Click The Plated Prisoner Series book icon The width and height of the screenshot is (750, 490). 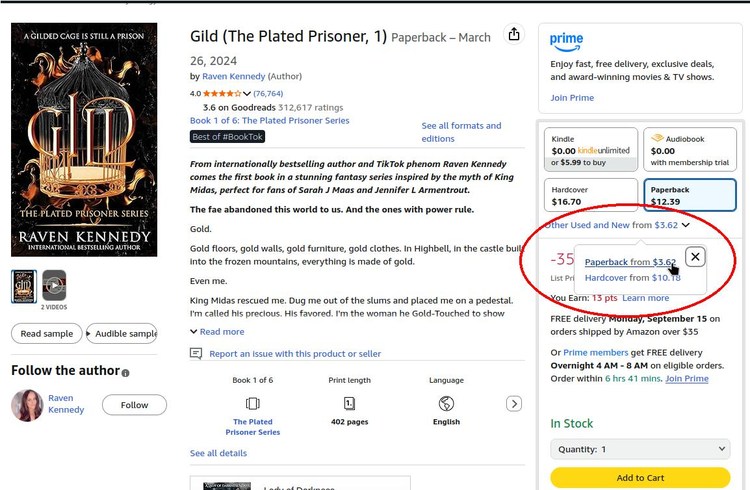[x=252, y=403]
